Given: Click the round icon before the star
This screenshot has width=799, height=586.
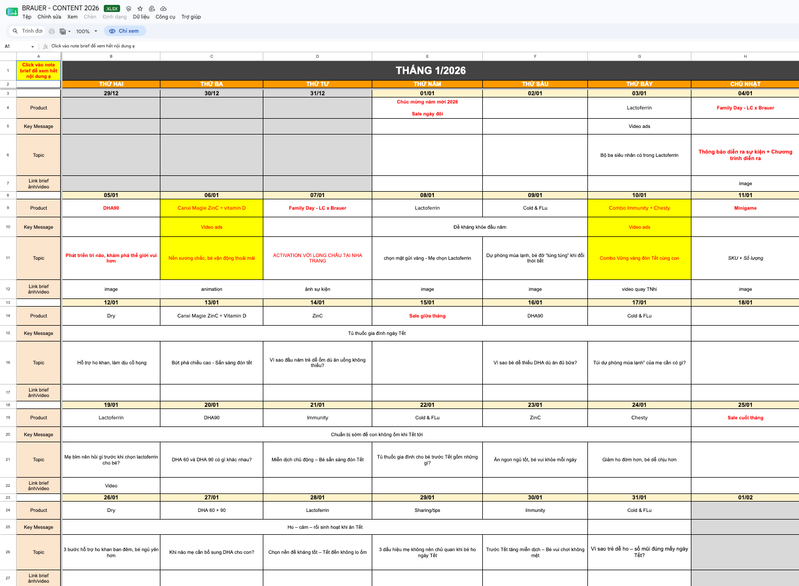Looking at the screenshot, I should pyautogui.click(x=128, y=8).
